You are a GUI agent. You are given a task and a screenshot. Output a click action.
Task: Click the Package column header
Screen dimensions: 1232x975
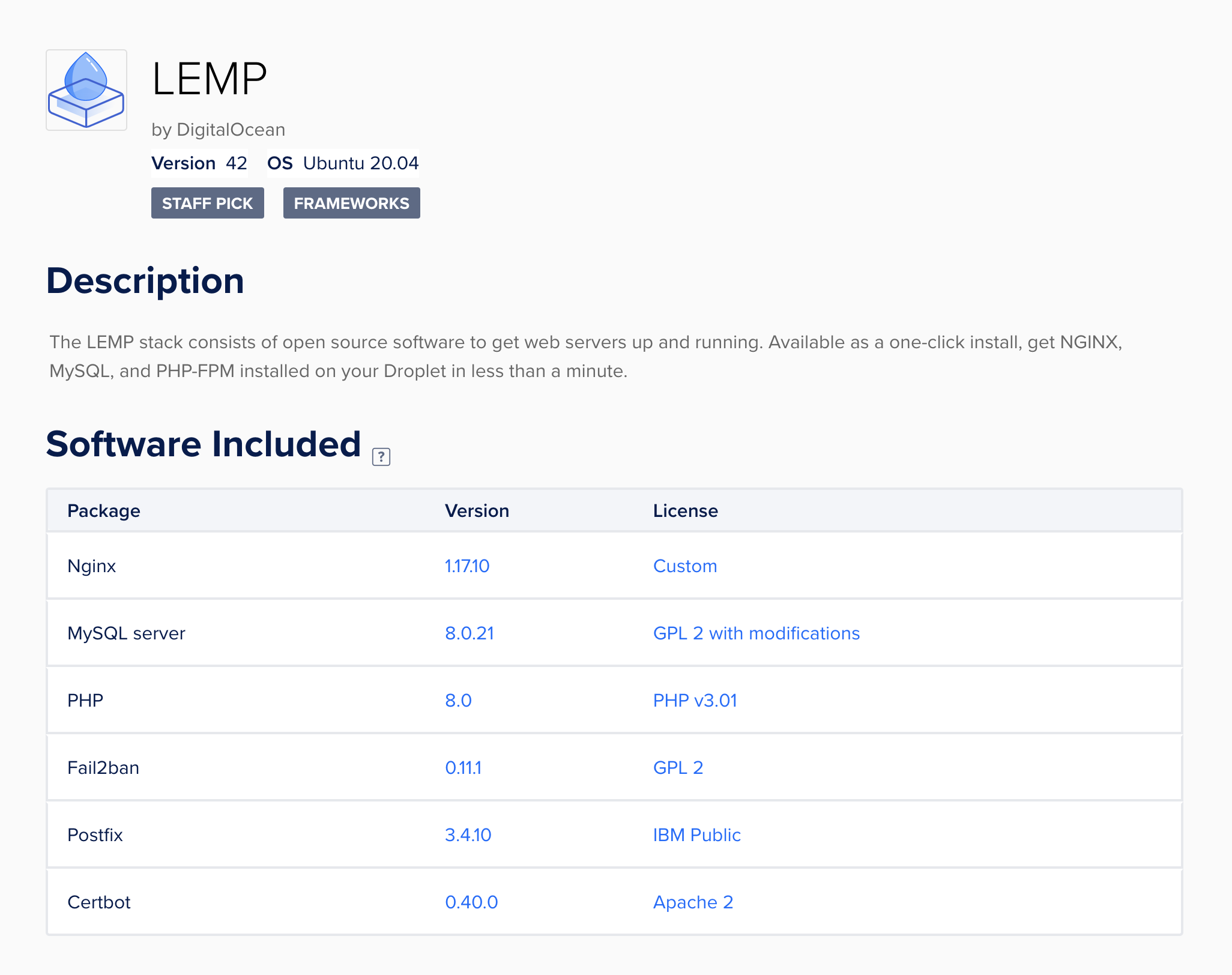tap(104, 510)
